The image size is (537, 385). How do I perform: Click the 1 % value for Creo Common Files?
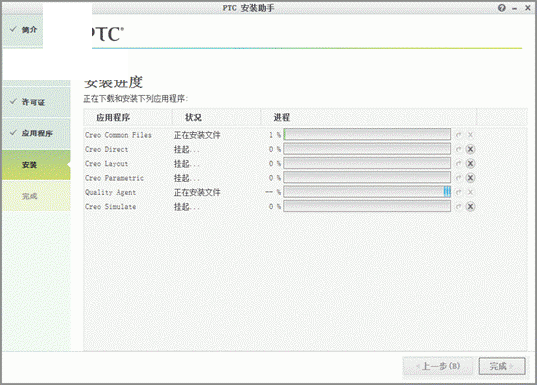tap(275, 135)
